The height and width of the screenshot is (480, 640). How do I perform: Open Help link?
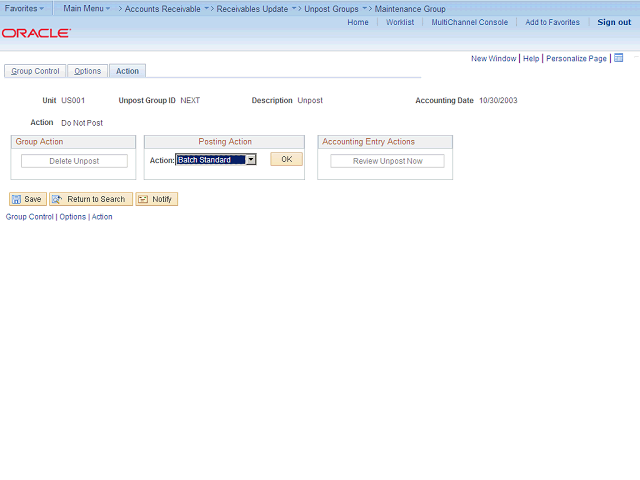click(531, 58)
